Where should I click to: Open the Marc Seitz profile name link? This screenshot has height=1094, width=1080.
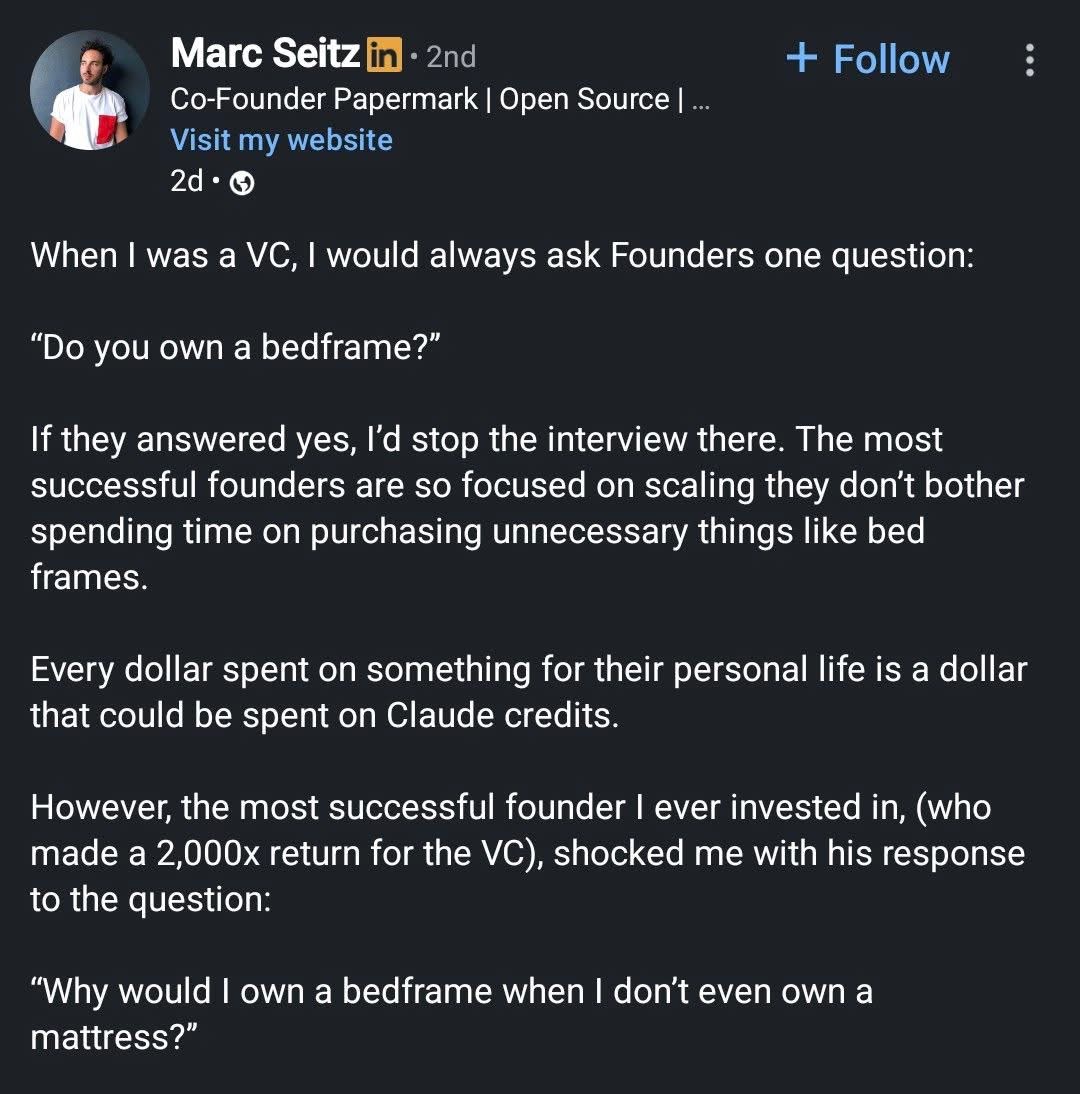tap(264, 54)
